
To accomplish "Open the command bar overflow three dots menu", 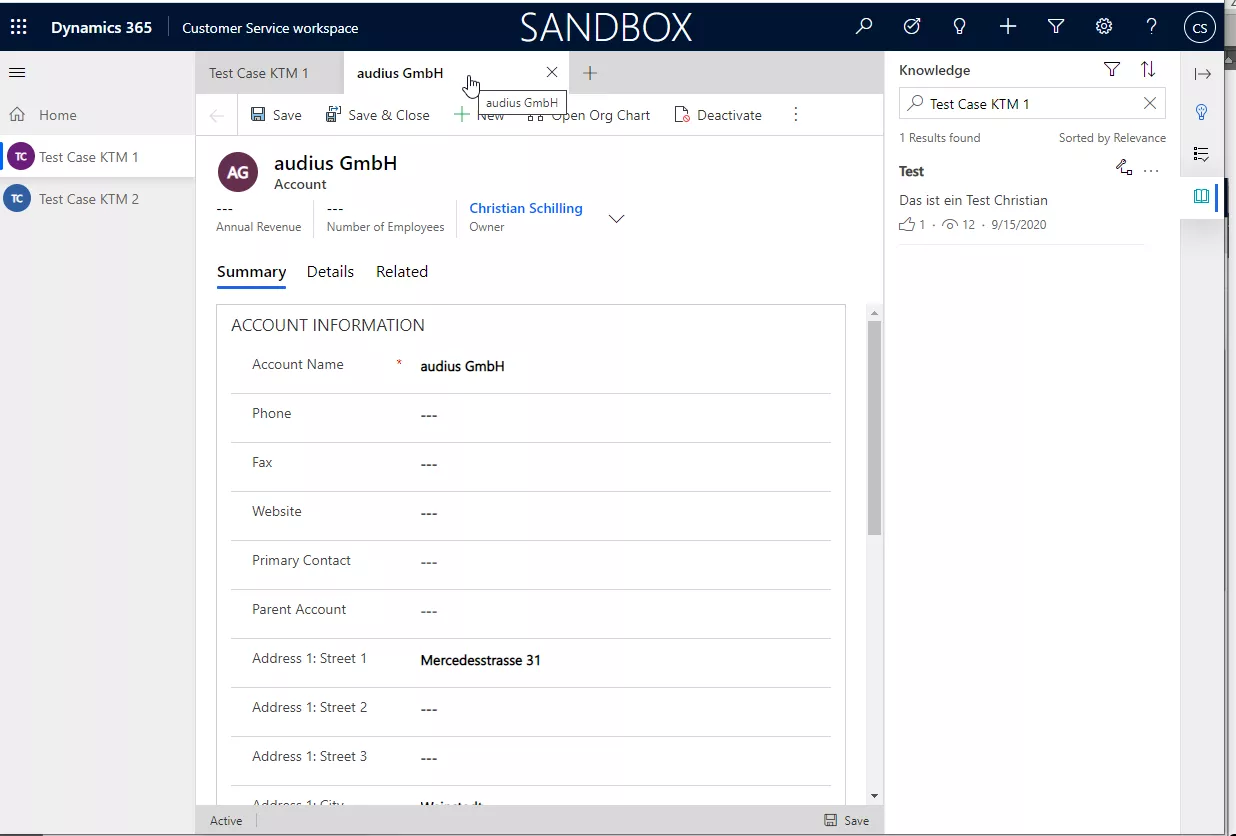I will pyautogui.click(x=796, y=115).
